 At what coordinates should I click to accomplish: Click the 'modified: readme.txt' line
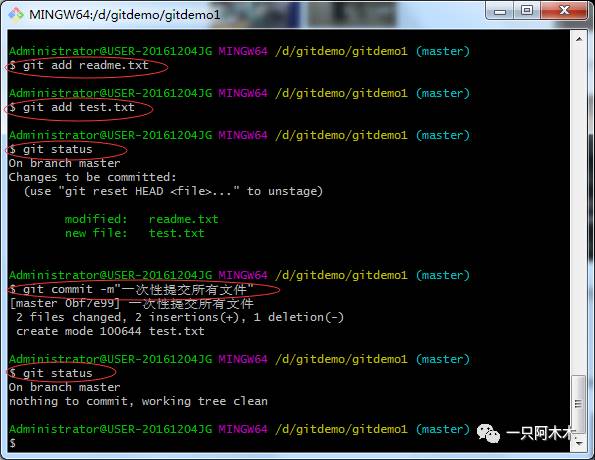[141, 219]
